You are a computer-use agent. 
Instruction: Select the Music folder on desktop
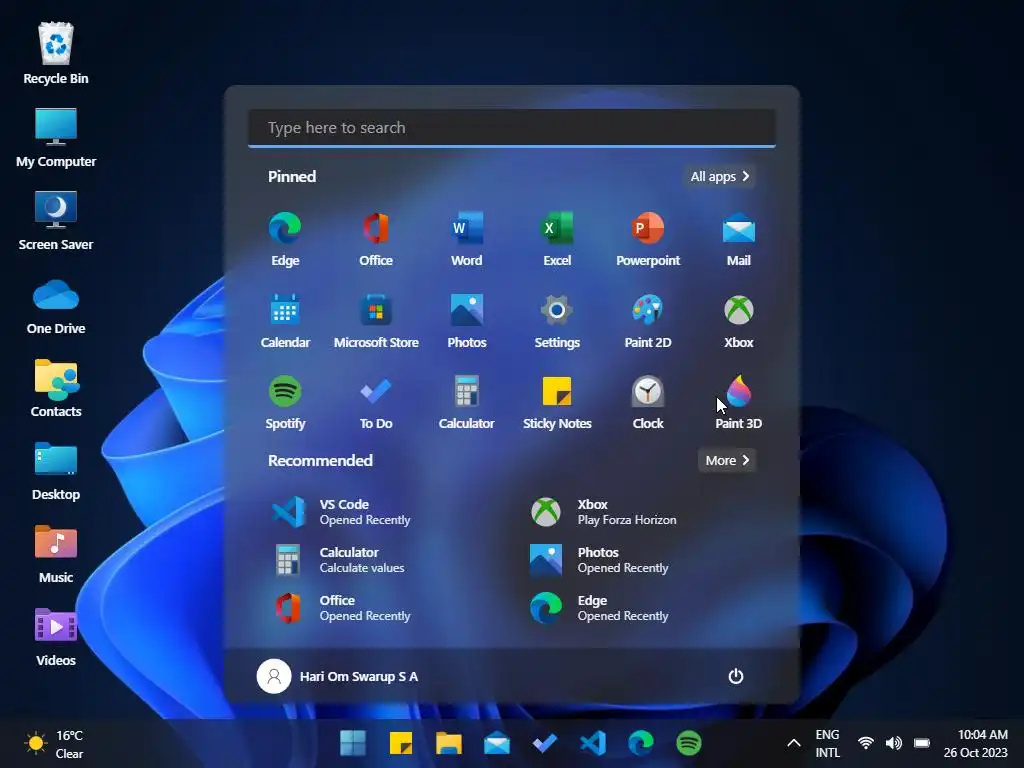(56, 554)
